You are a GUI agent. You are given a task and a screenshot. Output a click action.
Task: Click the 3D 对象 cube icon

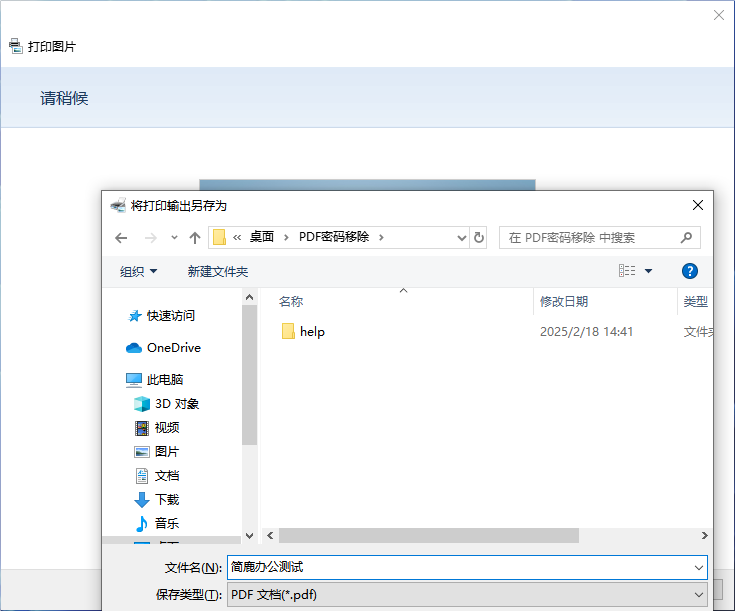point(142,404)
